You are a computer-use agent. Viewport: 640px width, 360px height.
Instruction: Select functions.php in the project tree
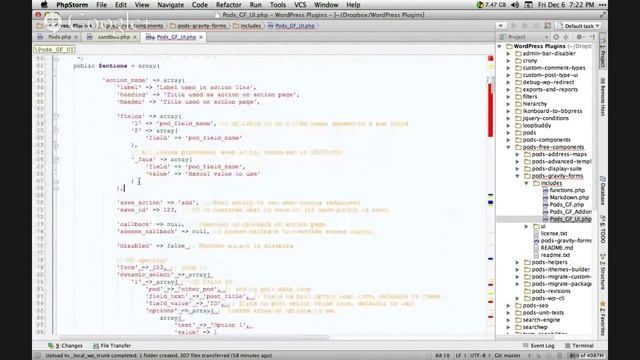tap(567, 190)
